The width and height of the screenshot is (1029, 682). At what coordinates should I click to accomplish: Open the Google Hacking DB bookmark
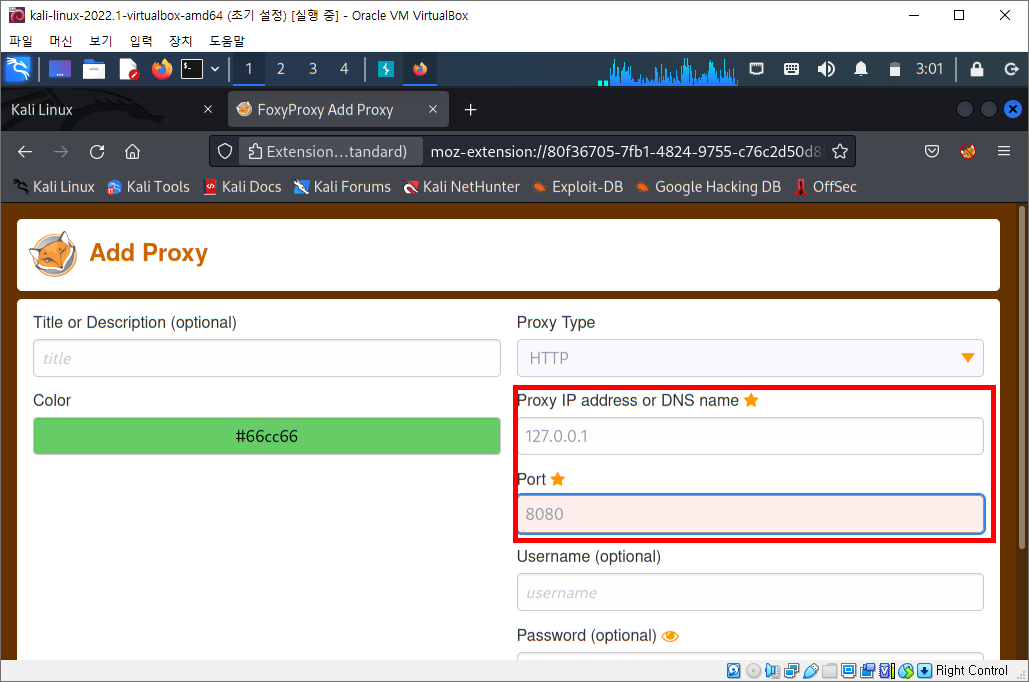708,187
